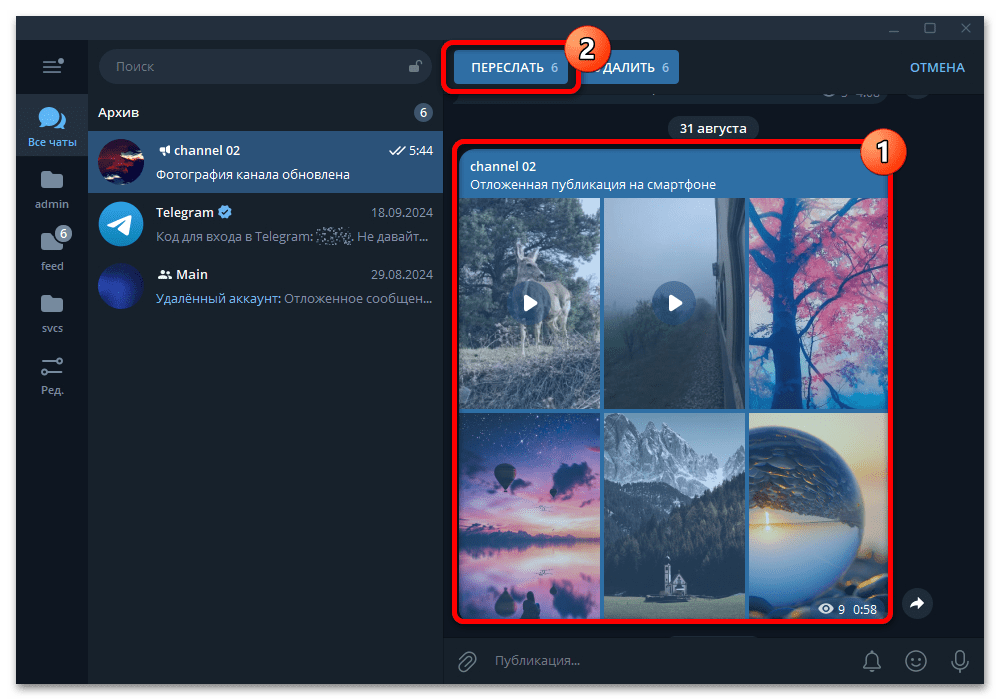Toggle the mute notifications bell

coord(871,660)
